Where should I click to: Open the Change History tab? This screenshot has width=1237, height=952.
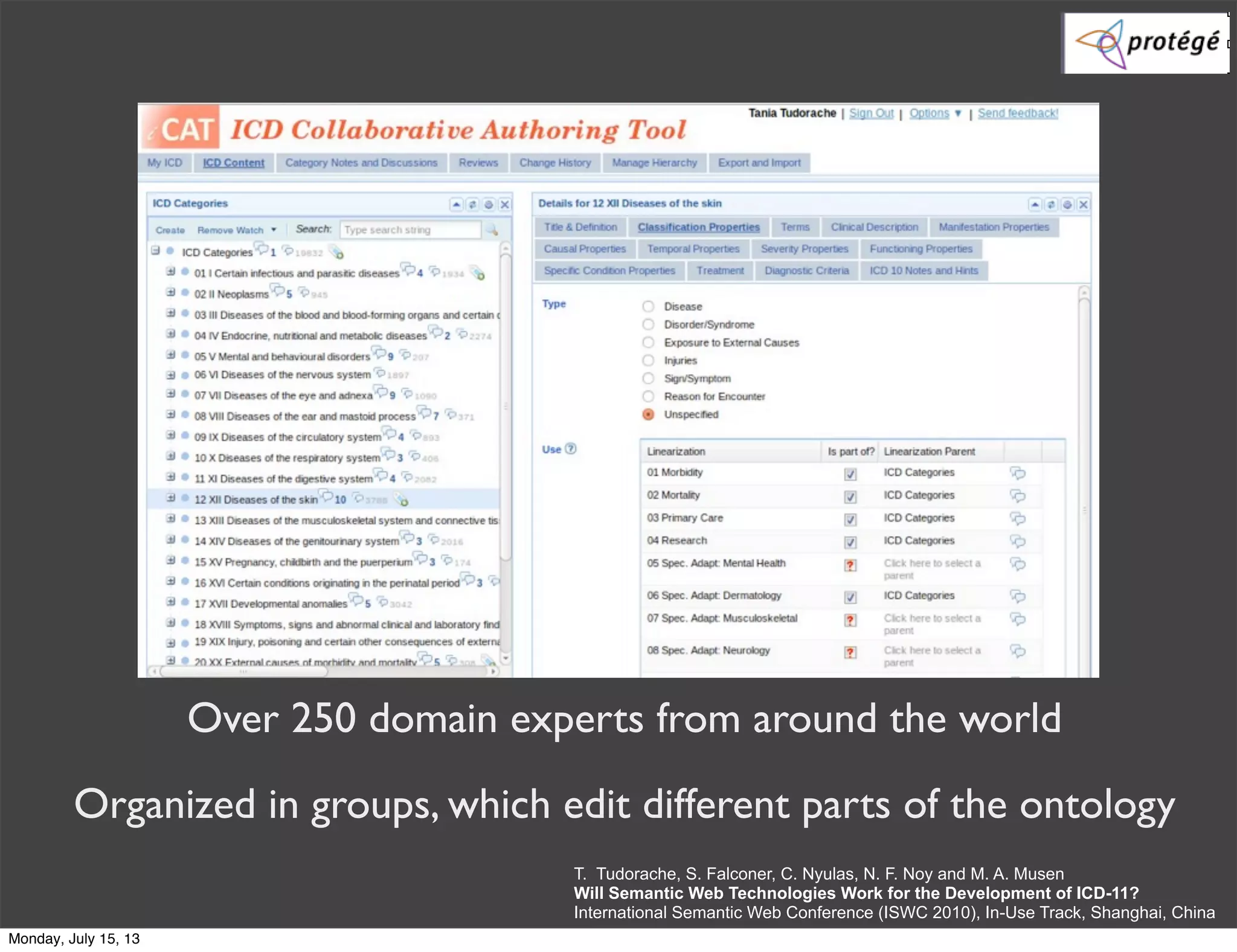click(x=555, y=163)
